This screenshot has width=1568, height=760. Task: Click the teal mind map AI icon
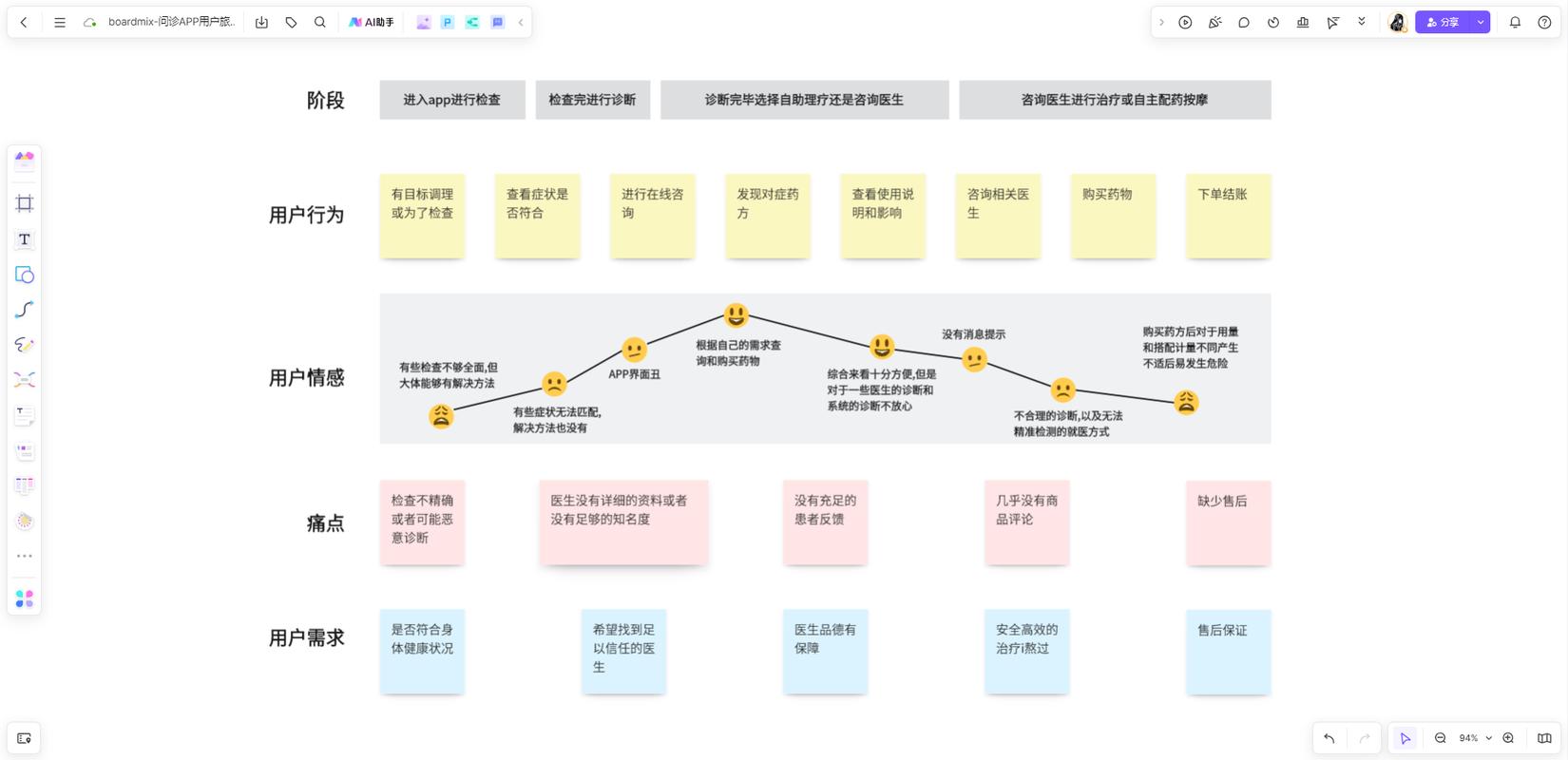[472, 22]
